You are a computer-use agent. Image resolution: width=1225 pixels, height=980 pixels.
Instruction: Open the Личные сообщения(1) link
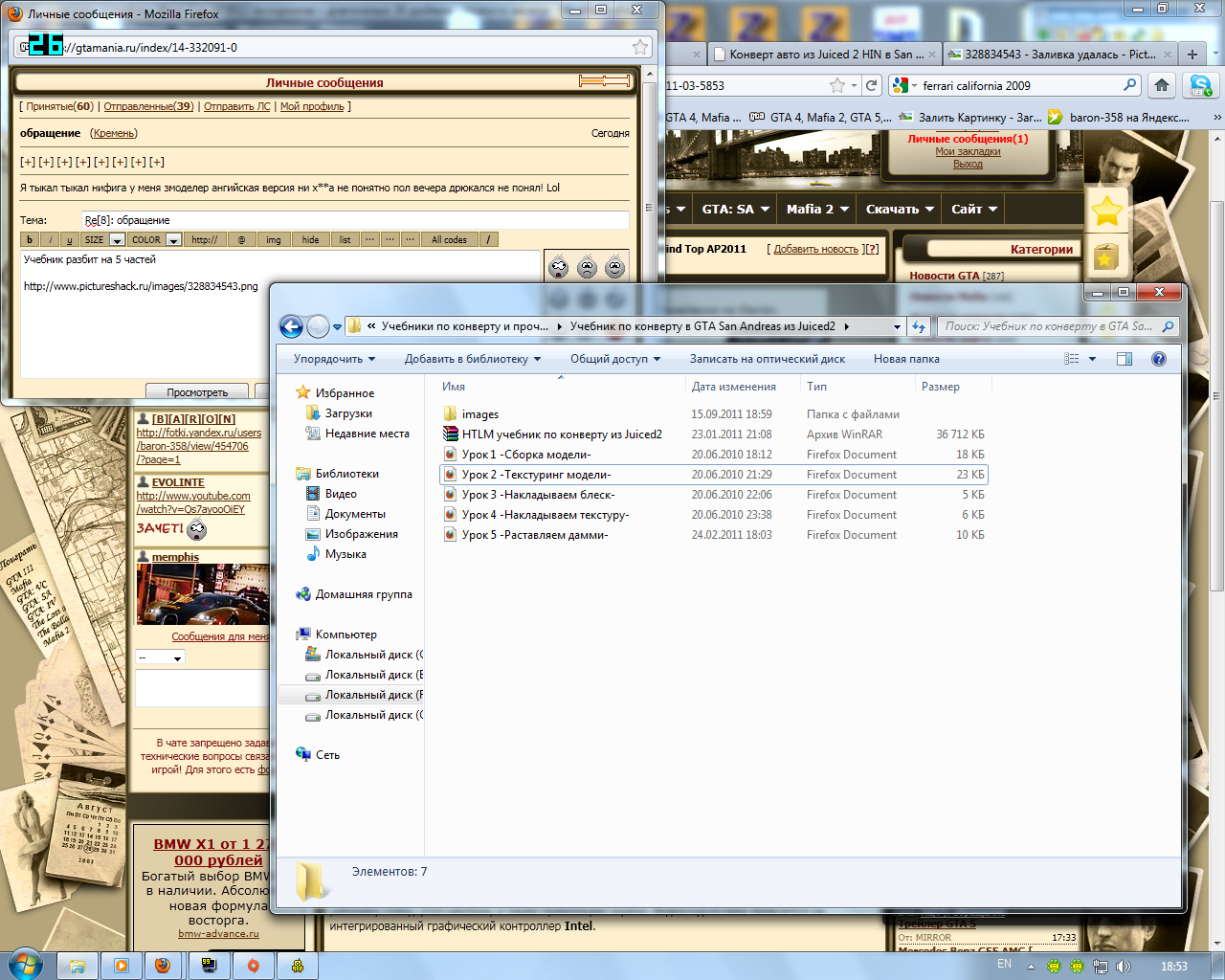pyautogui.click(x=968, y=139)
